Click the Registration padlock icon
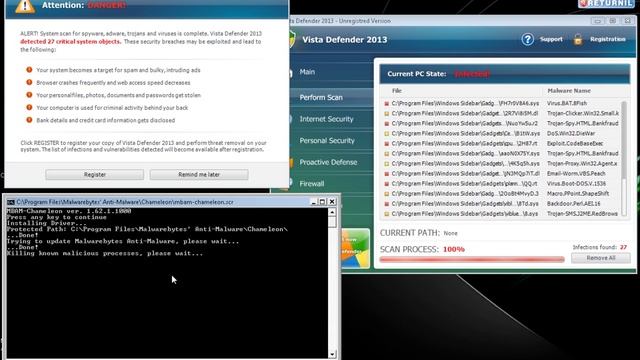Screen dimensions: 640x360 (x=578, y=39)
